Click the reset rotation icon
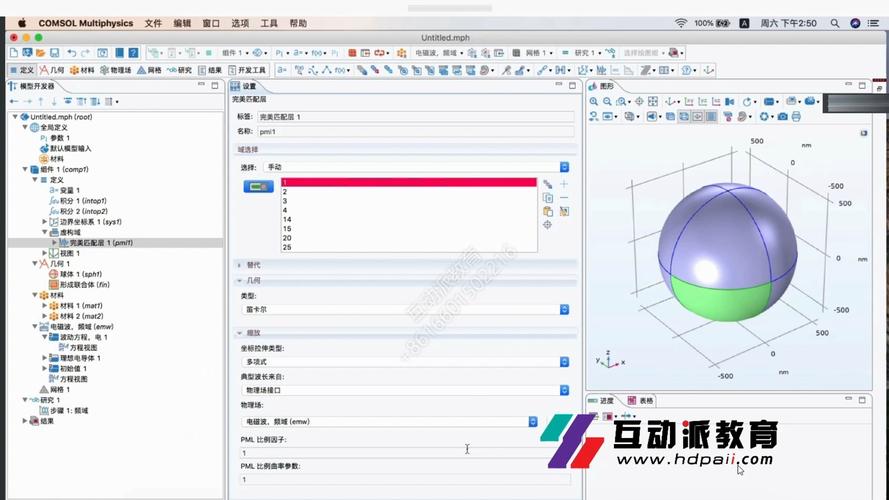Viewport: 889px width, 500px height. pos(747,101)
